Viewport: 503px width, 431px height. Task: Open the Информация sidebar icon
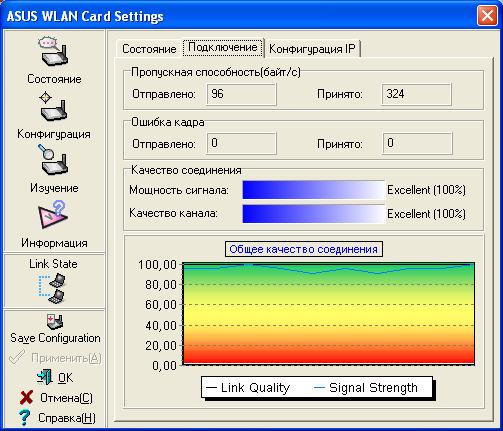(x=53, y=215)
